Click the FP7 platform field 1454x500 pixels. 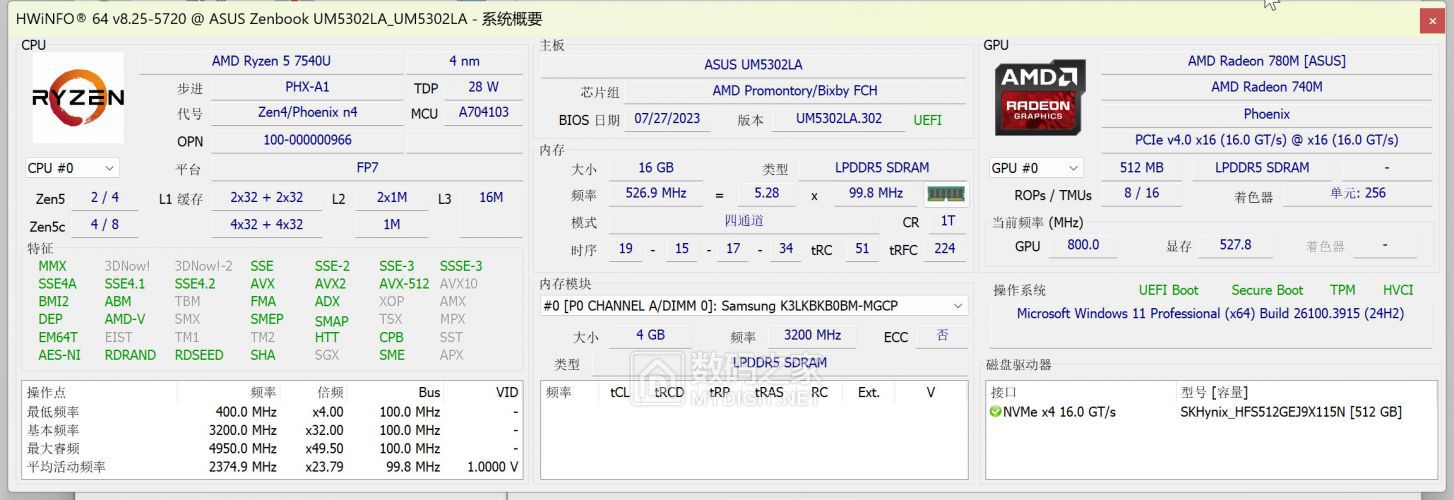click(x=367, y=168)
